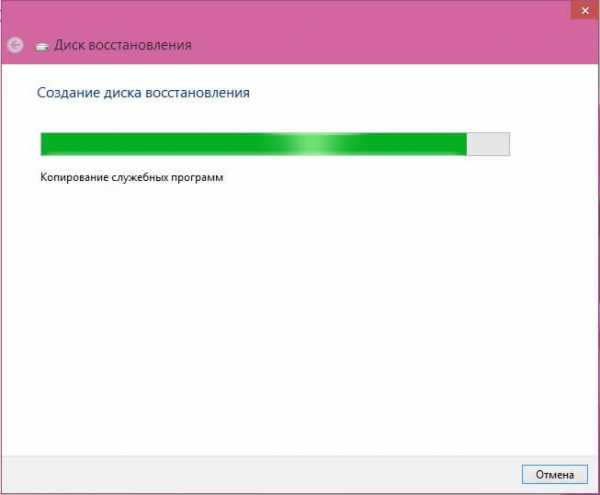Click the word восстановления in the blue heading
Screen dimensions: 600x495
pos(197,93)
